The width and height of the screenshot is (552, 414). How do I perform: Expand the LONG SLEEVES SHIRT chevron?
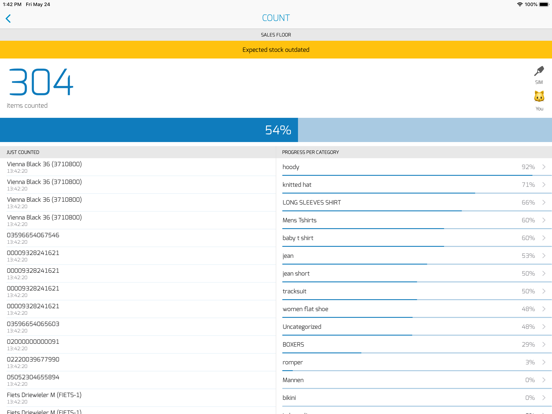coord(544,202)
